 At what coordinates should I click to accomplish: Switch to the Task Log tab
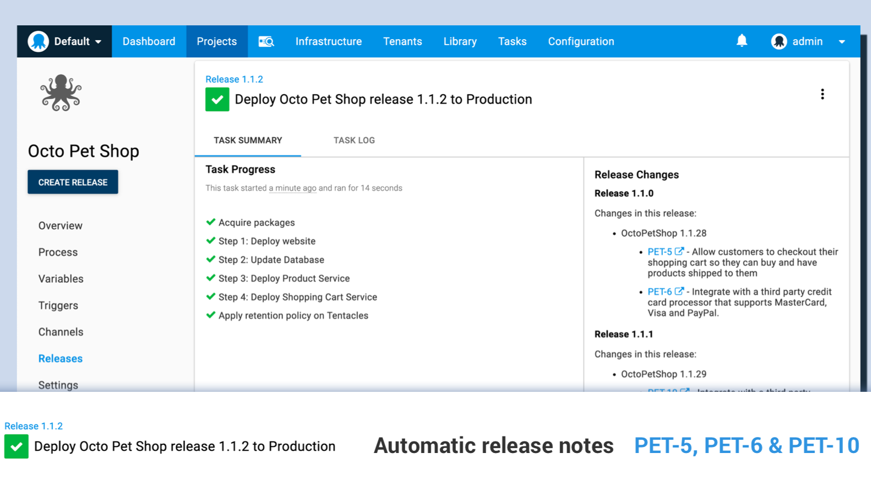354,140
